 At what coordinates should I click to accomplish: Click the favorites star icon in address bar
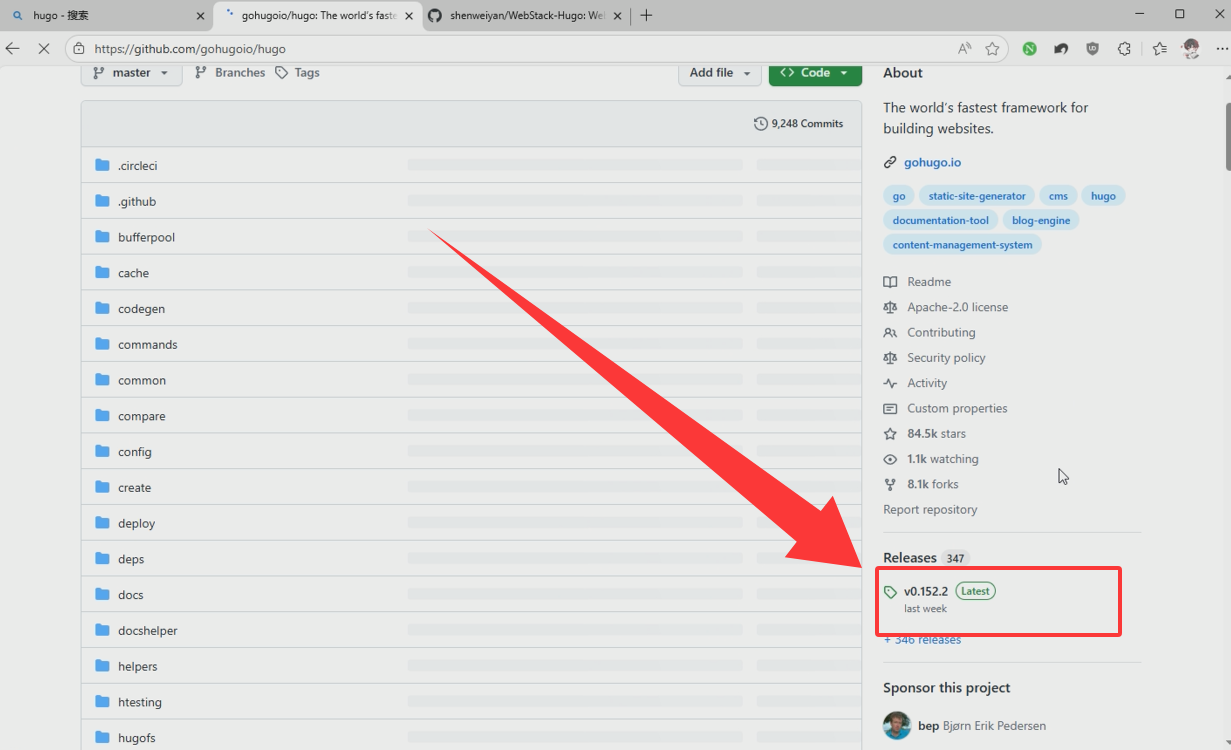click(992, 48)
